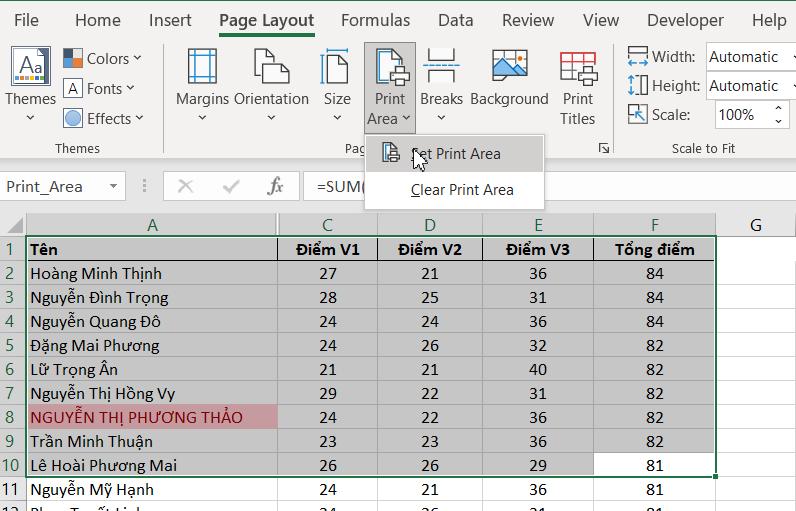
Task: Choose Clear Print Area
Action: pos(454,190)
